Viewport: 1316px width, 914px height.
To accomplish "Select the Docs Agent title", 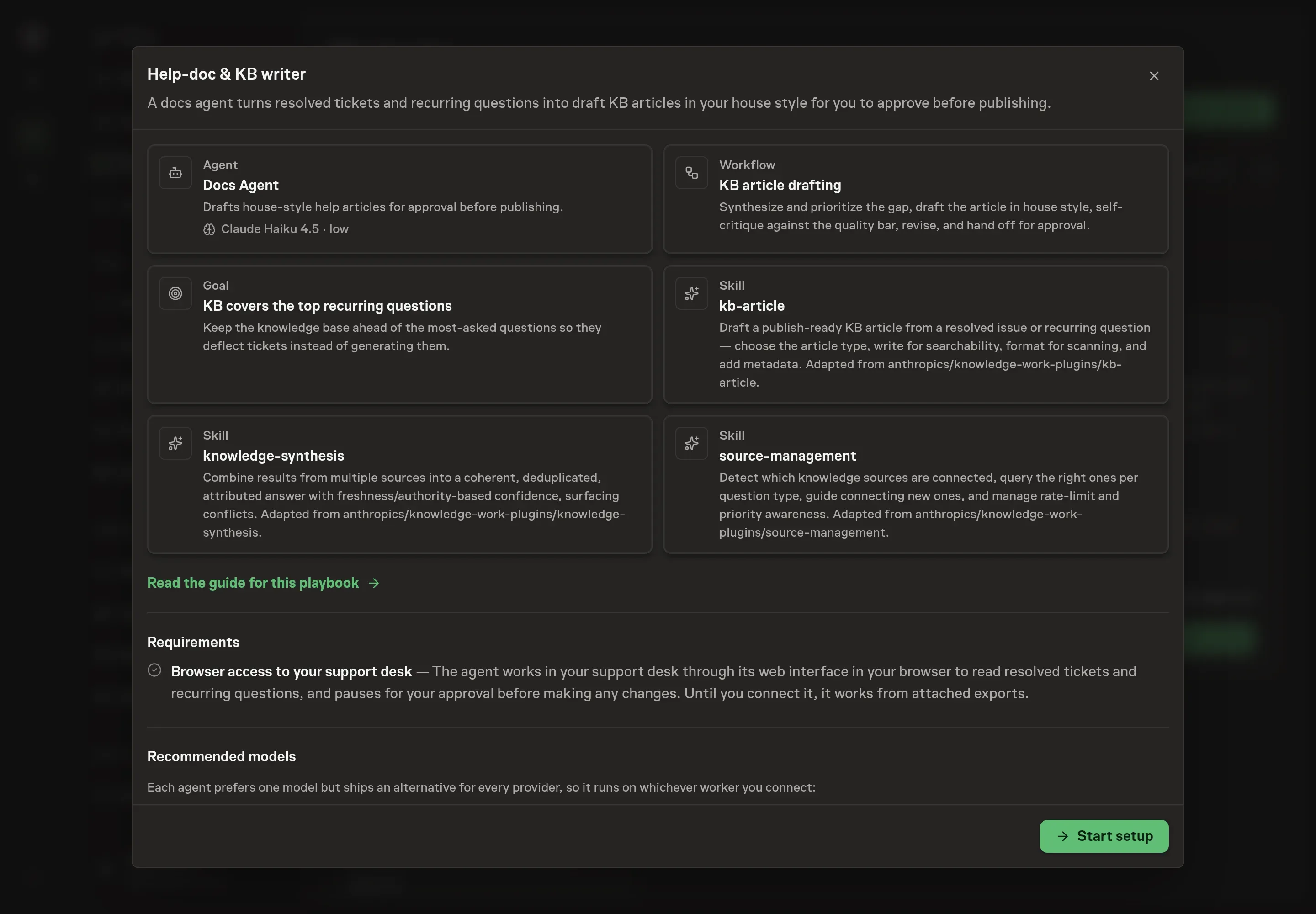I will 240,185.
